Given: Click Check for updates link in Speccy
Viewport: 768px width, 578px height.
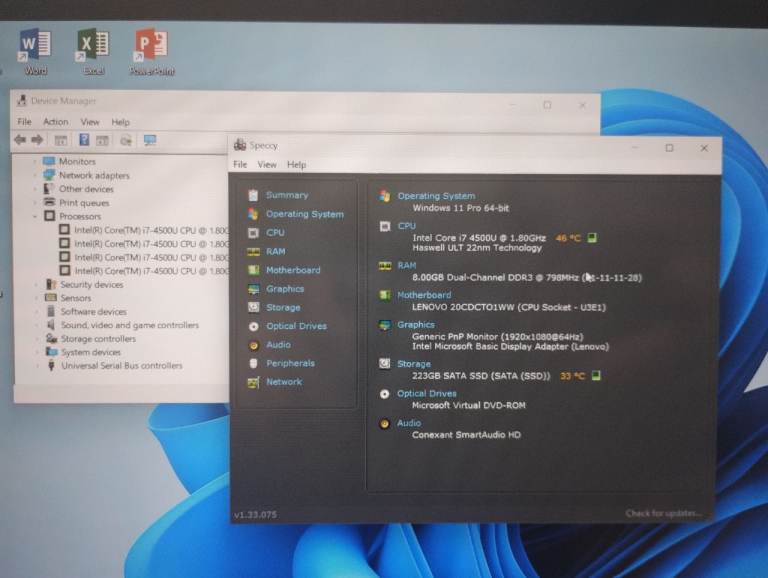Looking at the screenshot, I should tap(664, 513).
